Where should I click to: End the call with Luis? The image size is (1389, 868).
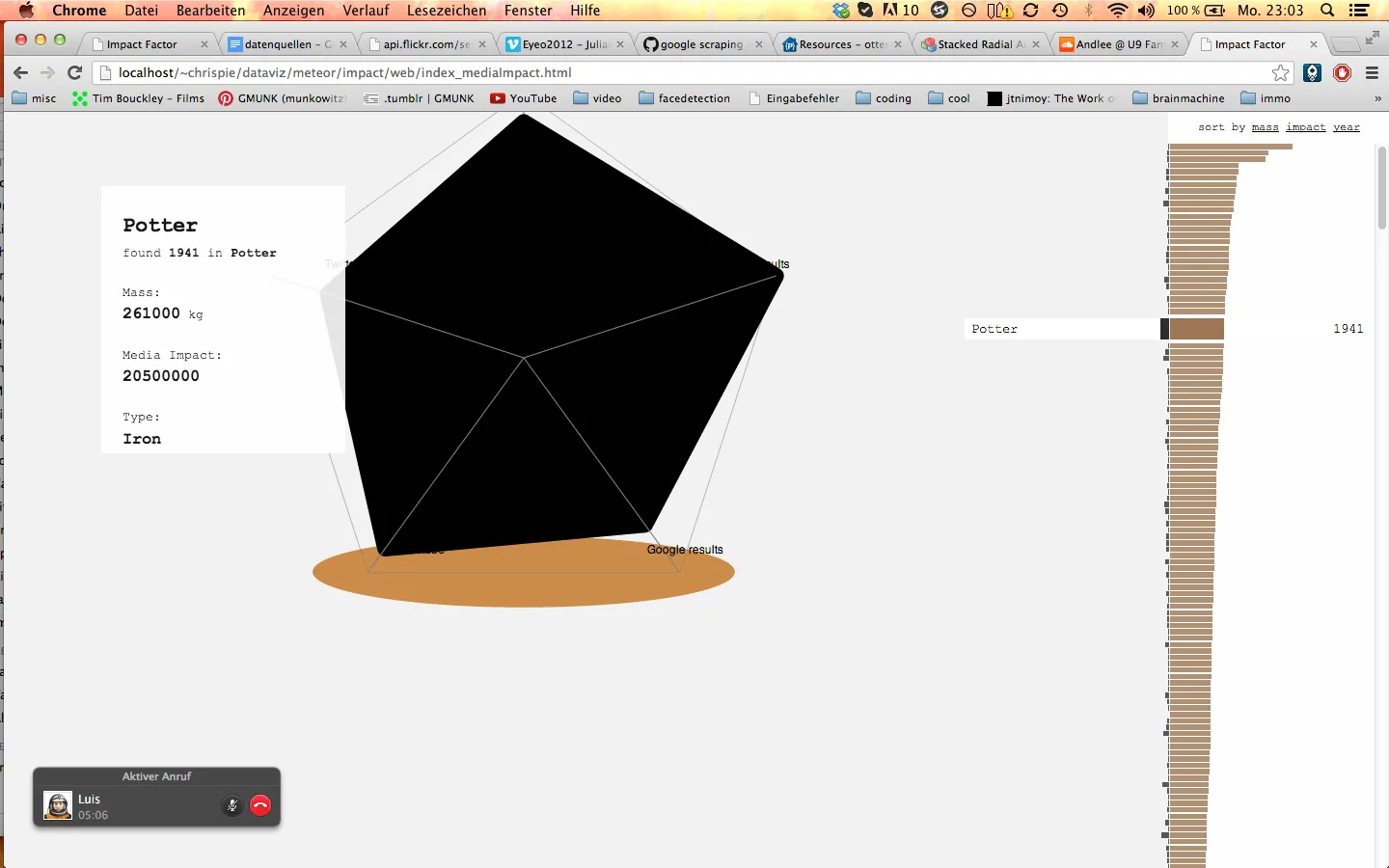[260, 805]
